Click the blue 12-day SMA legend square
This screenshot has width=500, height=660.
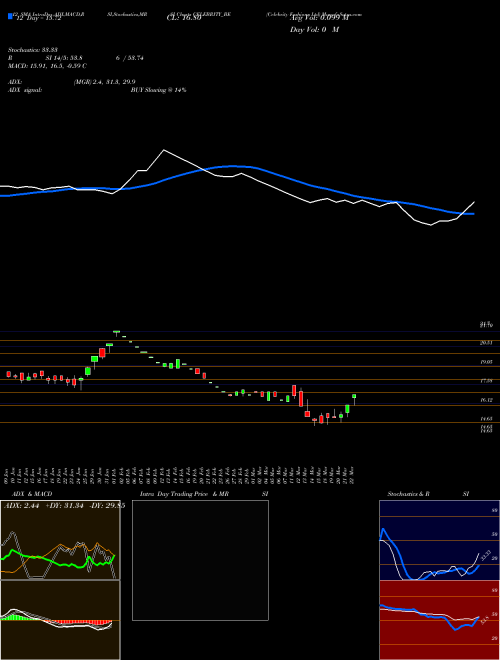click(x=11, y=17)
